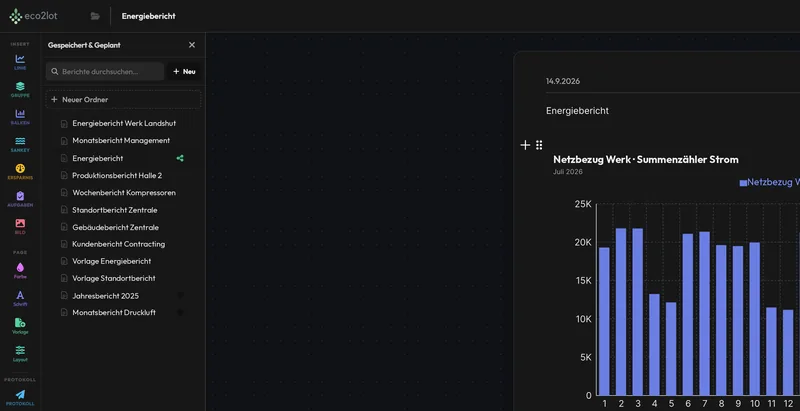Click the Juli 2026 chart subtitle
Image resolution: width=800 pixels, height=411 pixels.
pyautogui.click(x=568, y=172)
